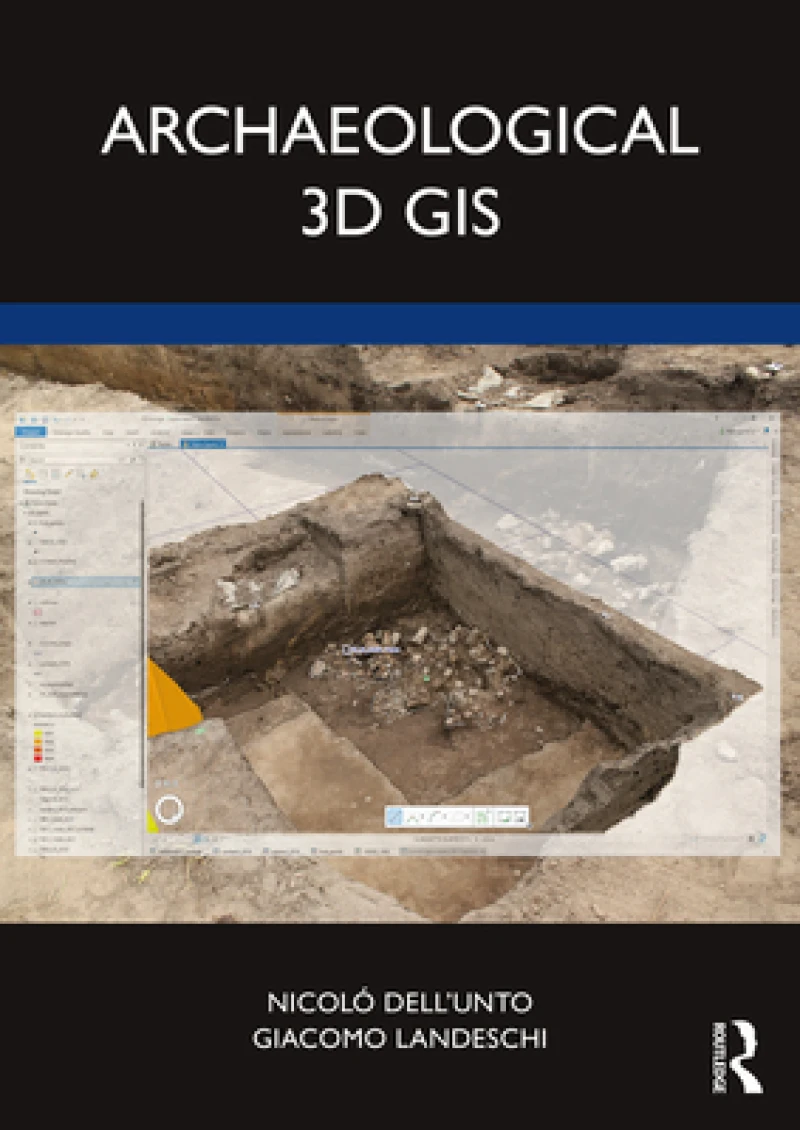Uncheck the topmost layer in the Contents pane

click(26, 503)
